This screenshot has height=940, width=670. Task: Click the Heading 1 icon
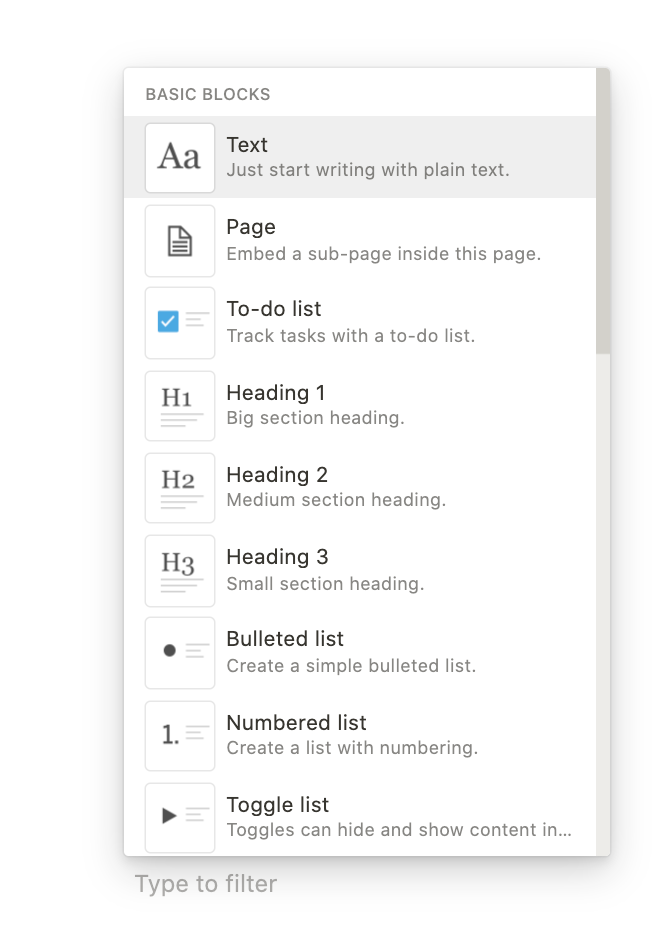179,405
